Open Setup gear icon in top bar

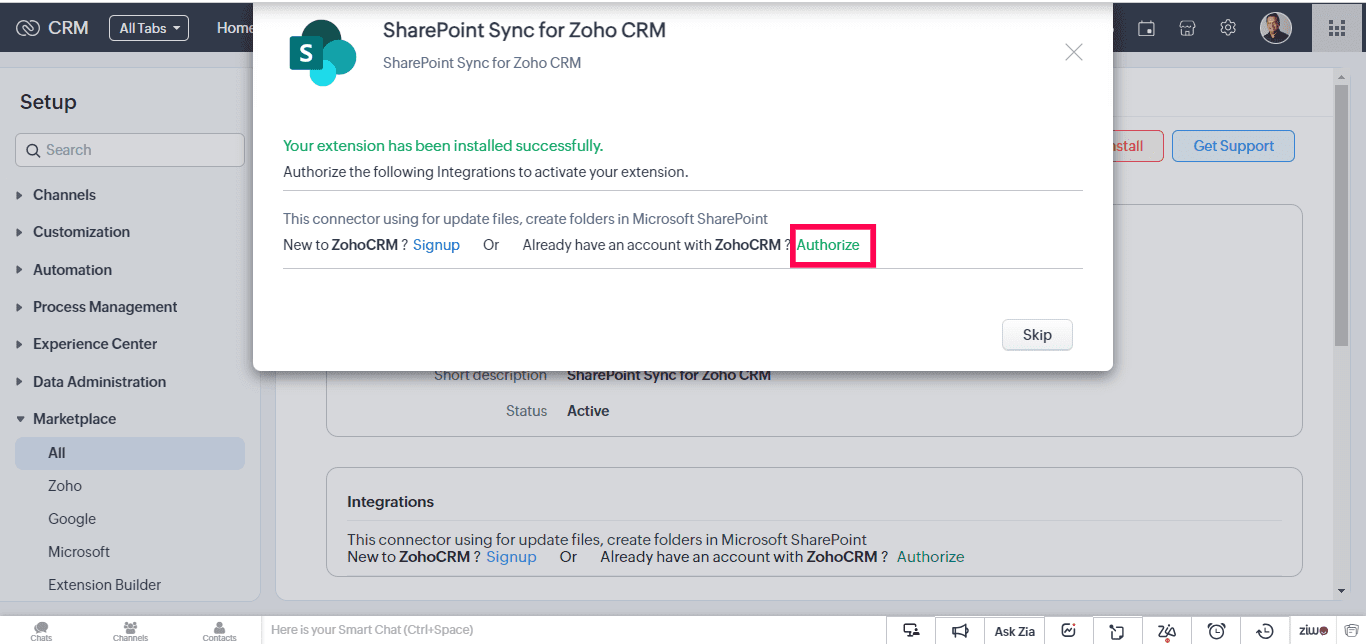1228,28
